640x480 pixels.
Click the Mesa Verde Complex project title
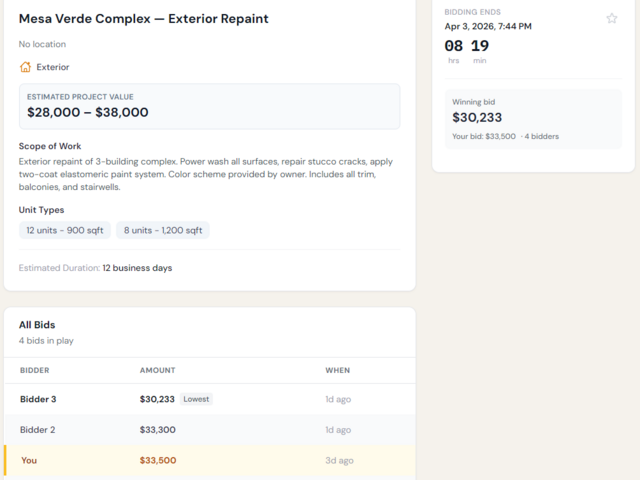144,19
